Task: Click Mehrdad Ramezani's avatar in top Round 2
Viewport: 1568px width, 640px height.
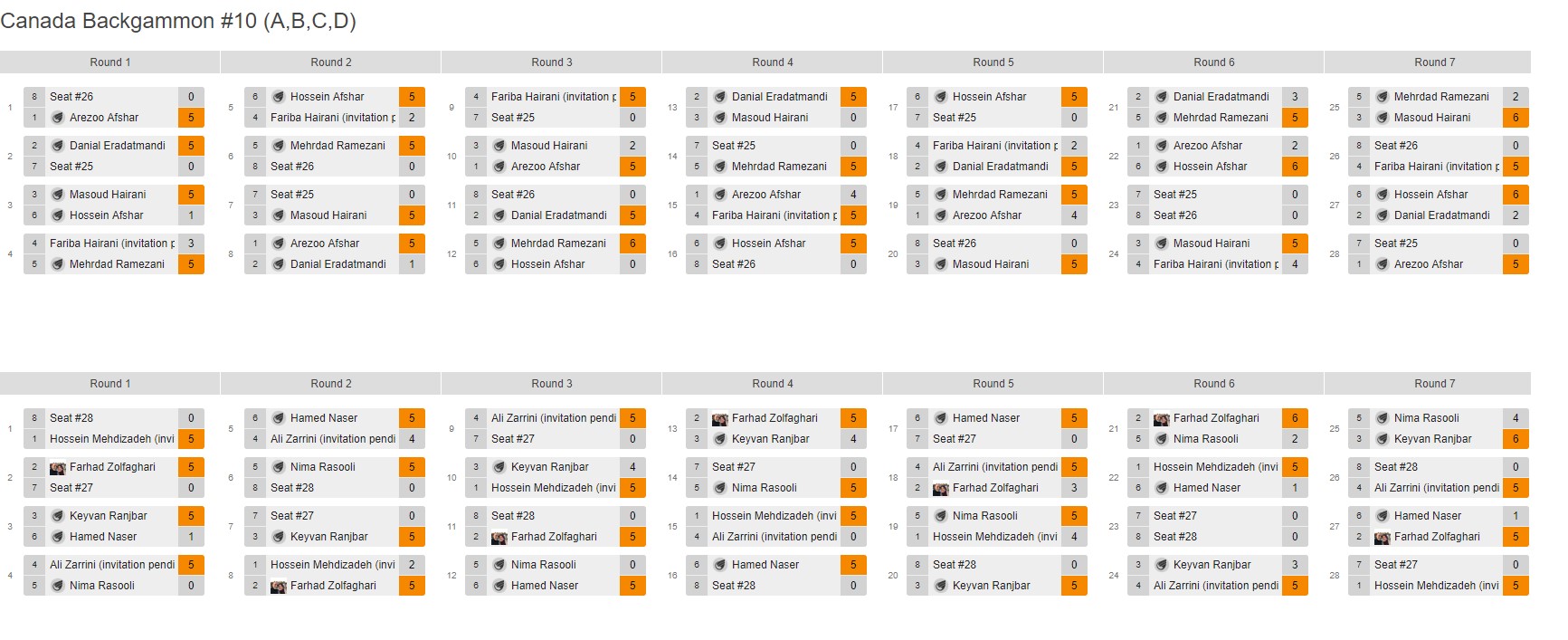Action: coord(279,146)
